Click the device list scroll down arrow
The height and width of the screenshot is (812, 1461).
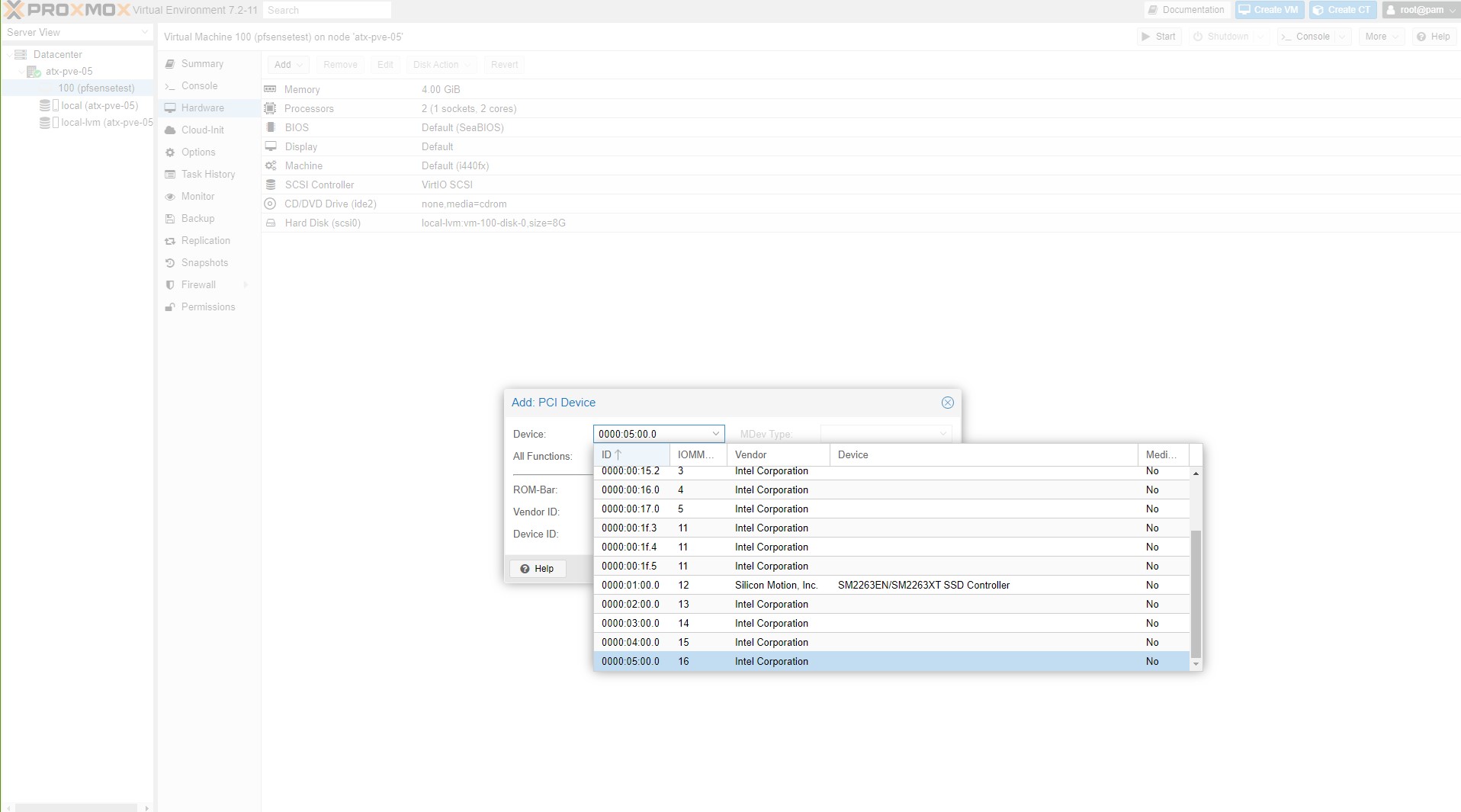coord(1196,665)
